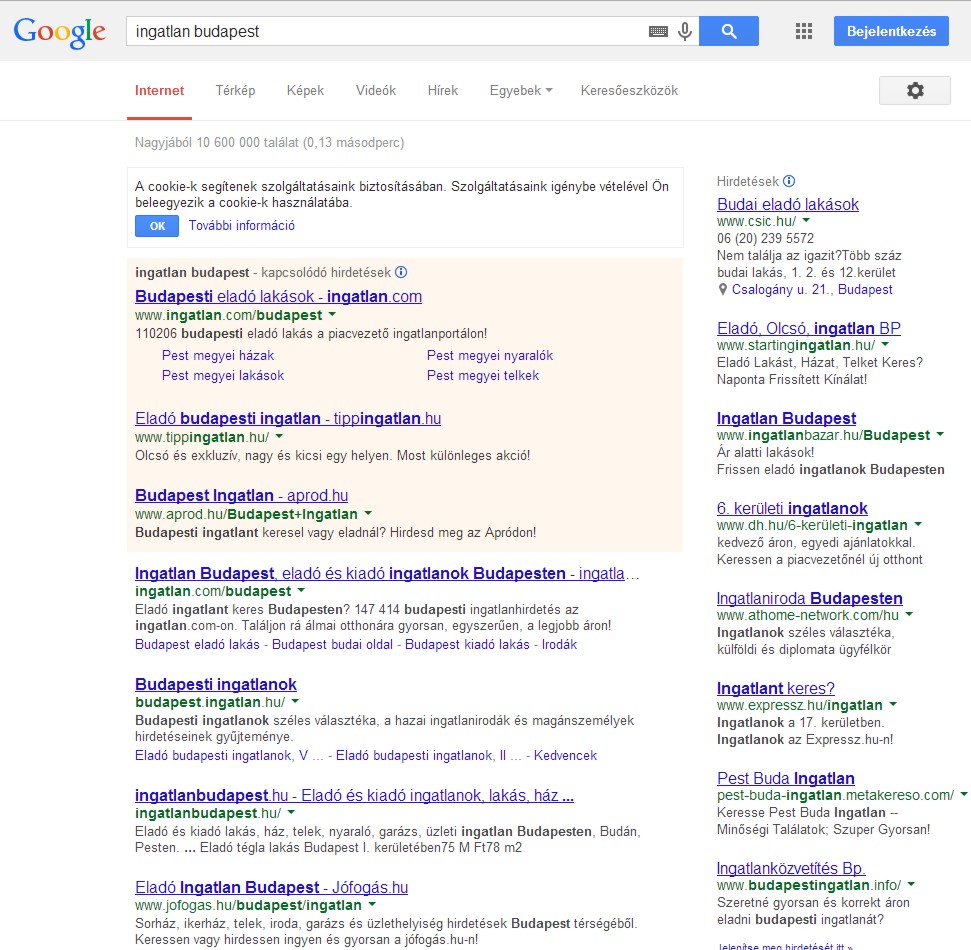Open the További információ link
Screen dimensions: 971x950
pyautogui.click(x=242, y=225)
